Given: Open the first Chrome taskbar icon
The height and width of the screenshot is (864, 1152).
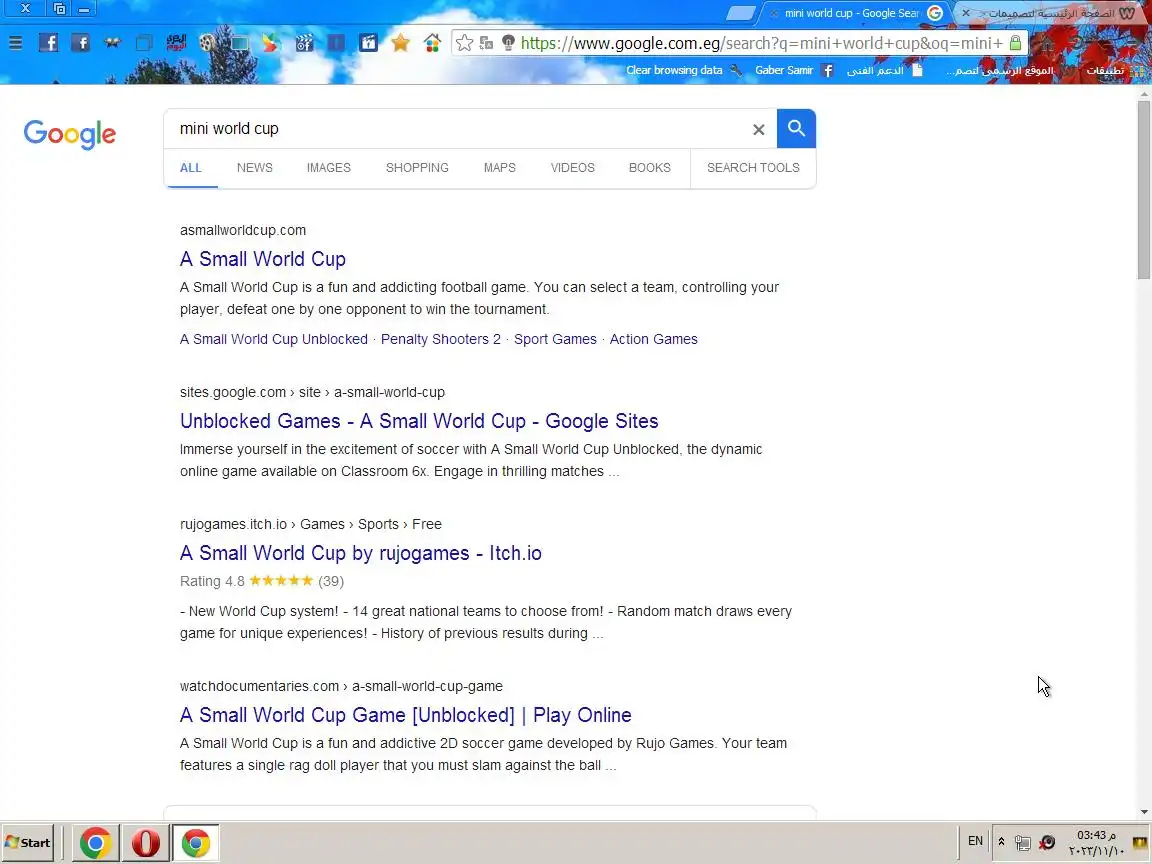Looking at the screenshot, I should 96,843.
